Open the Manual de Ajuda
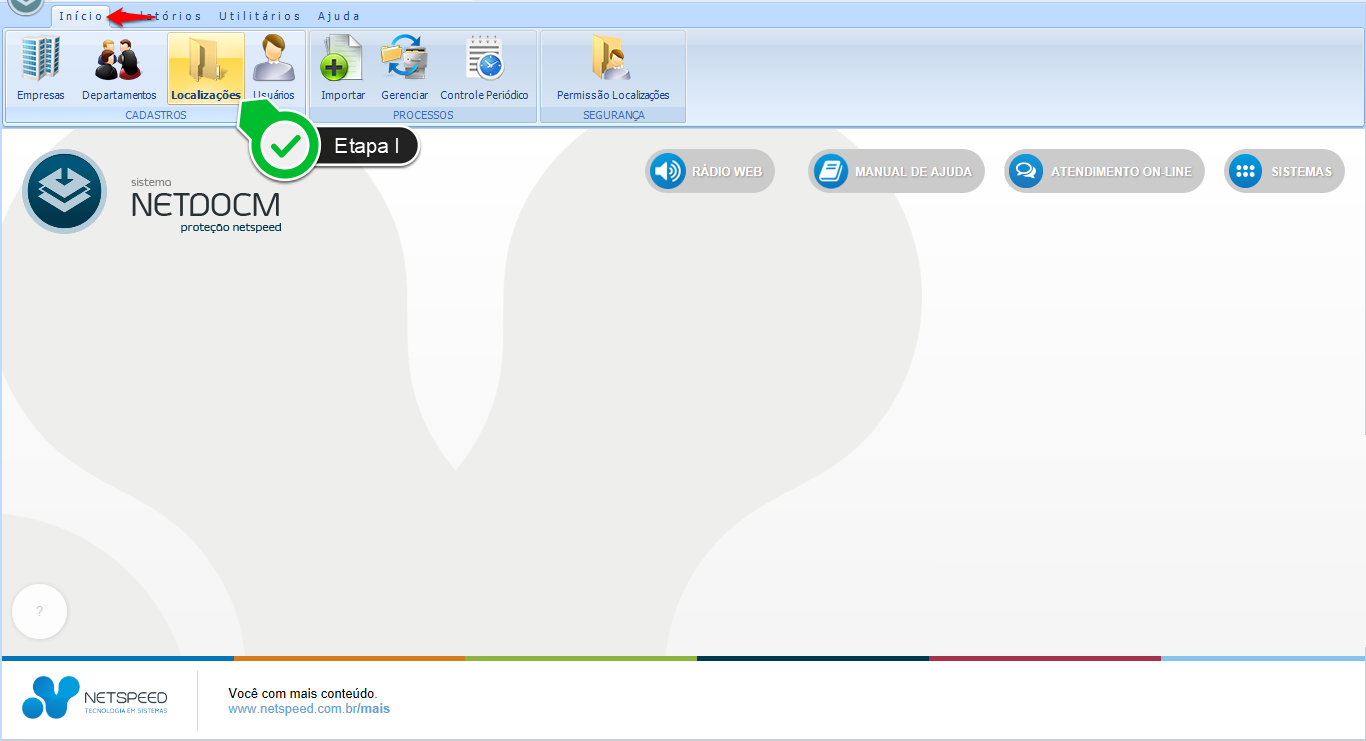1366x741 pixels. point(896,171)
